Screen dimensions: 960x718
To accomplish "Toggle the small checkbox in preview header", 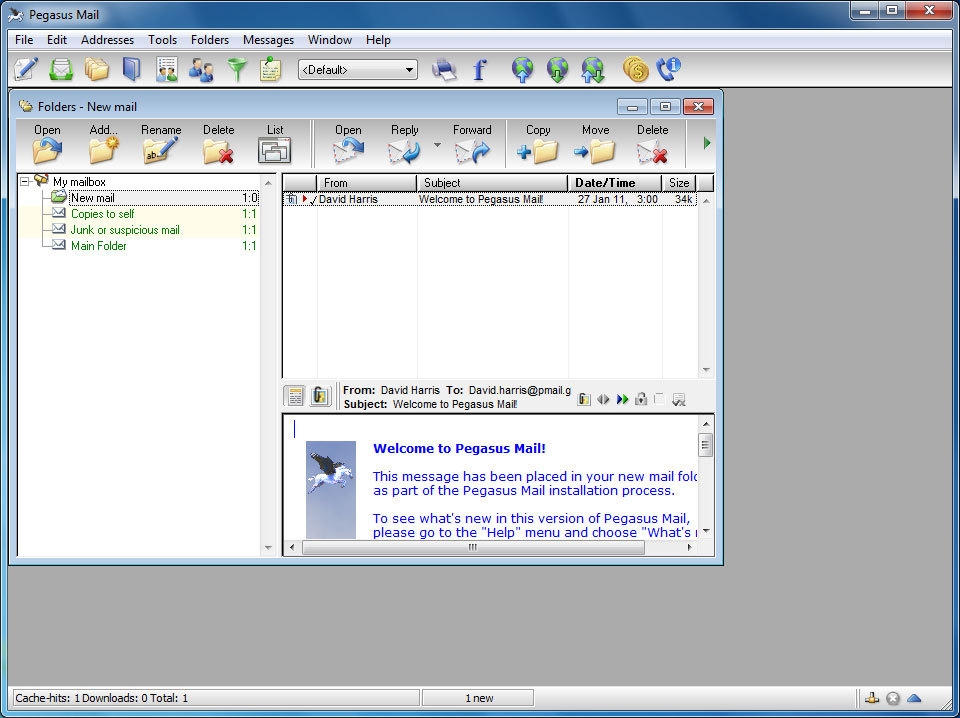I will pyautogui.click(x=659, y=399).
